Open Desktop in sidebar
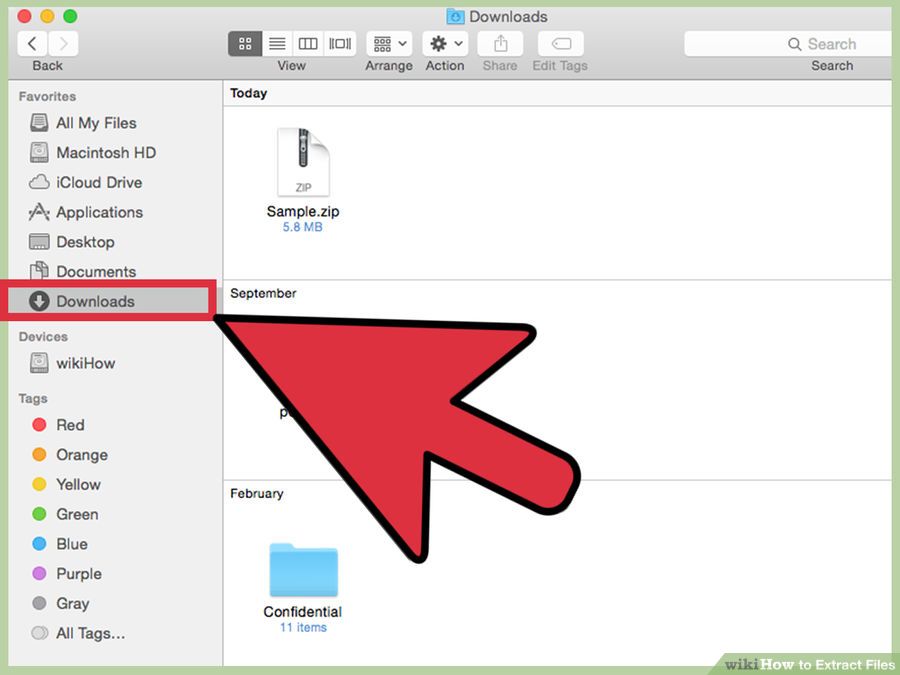The image size is (900, 675). tap(85, 242)
